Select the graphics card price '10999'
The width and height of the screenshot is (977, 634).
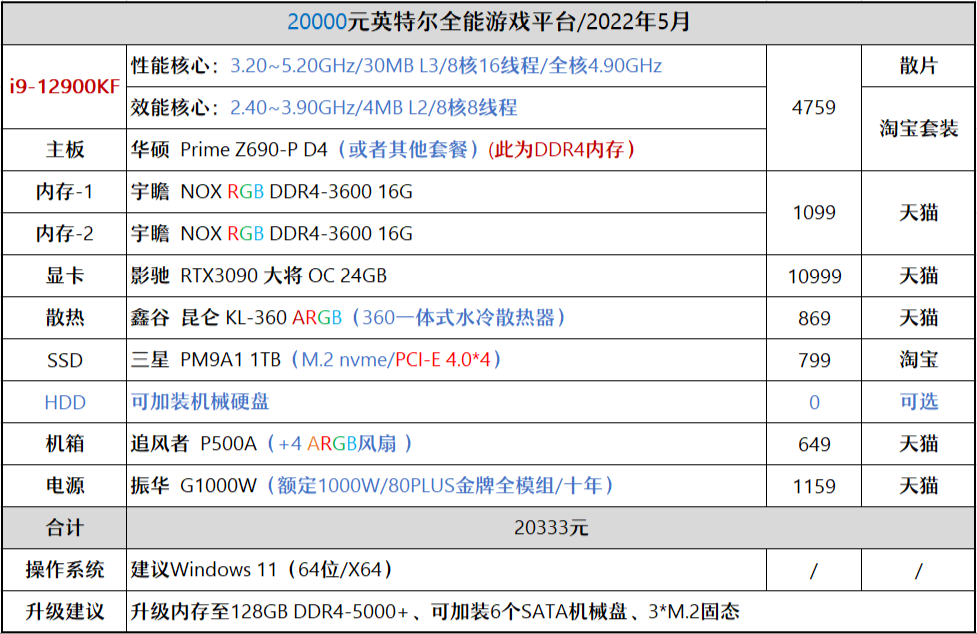814,276
